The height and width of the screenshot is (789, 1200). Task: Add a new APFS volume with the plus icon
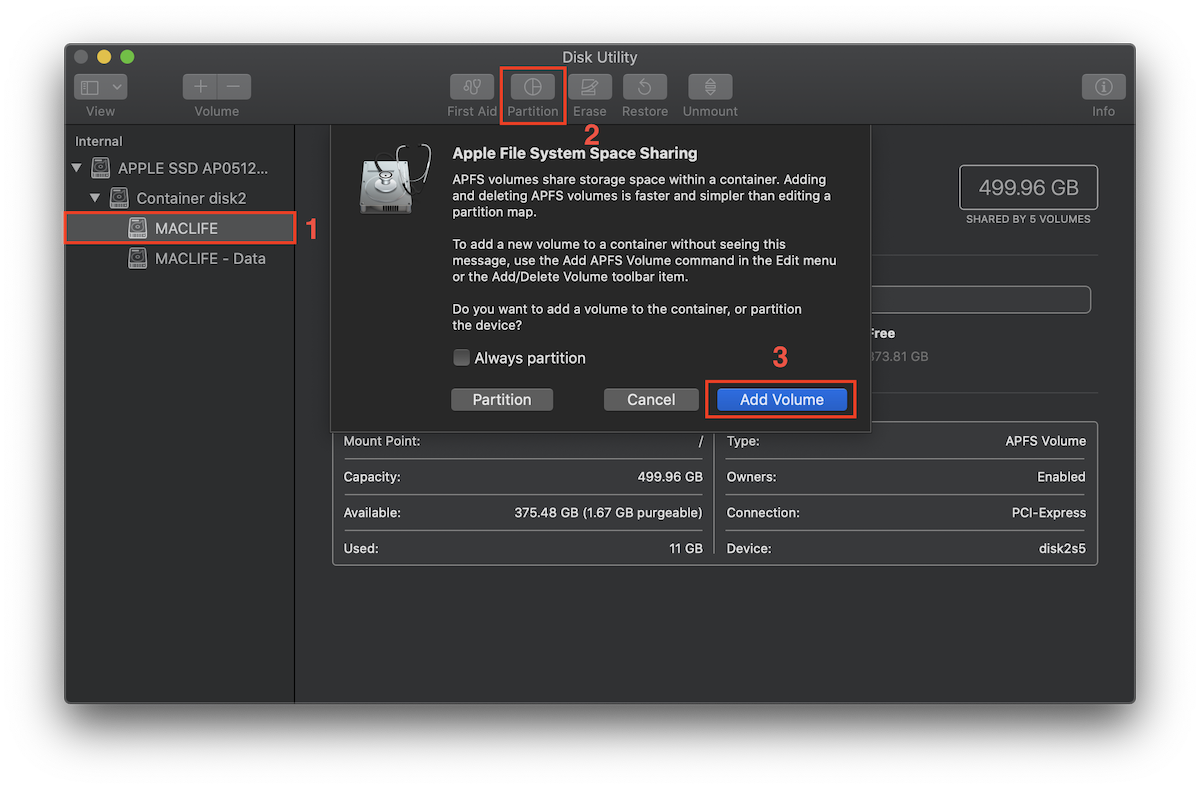click(199, 87)
